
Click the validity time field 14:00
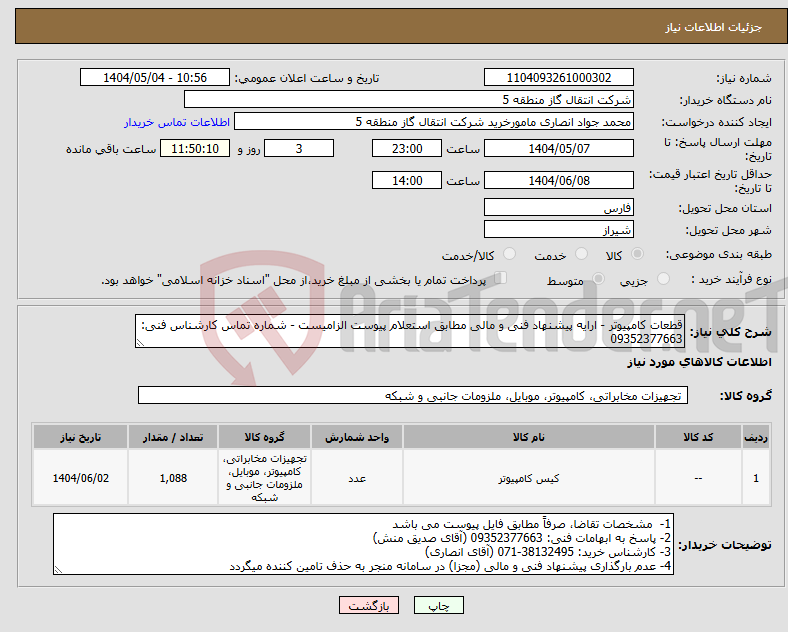[407, 180]
